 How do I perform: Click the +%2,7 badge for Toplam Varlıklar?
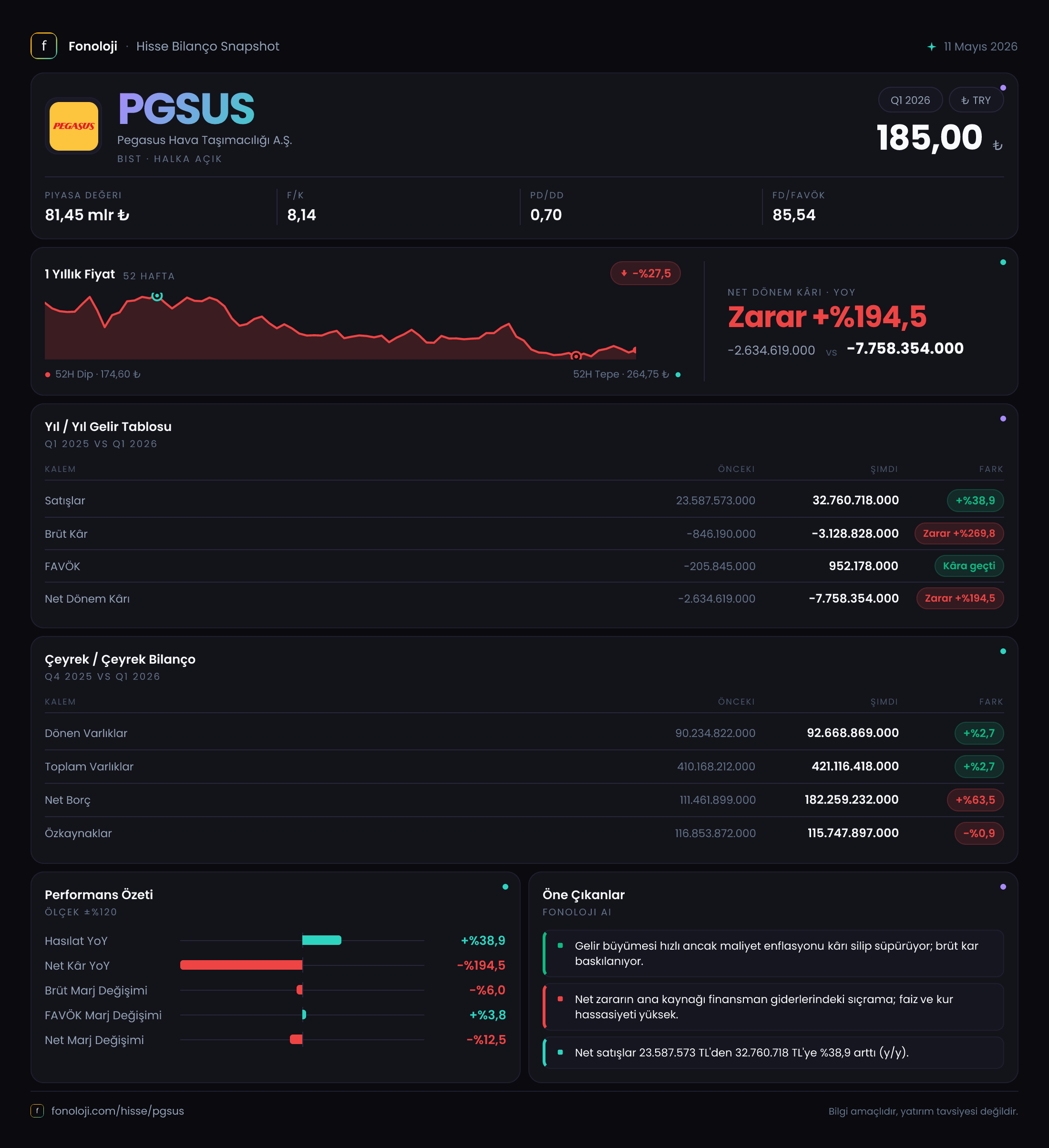(x=979, y=767)
